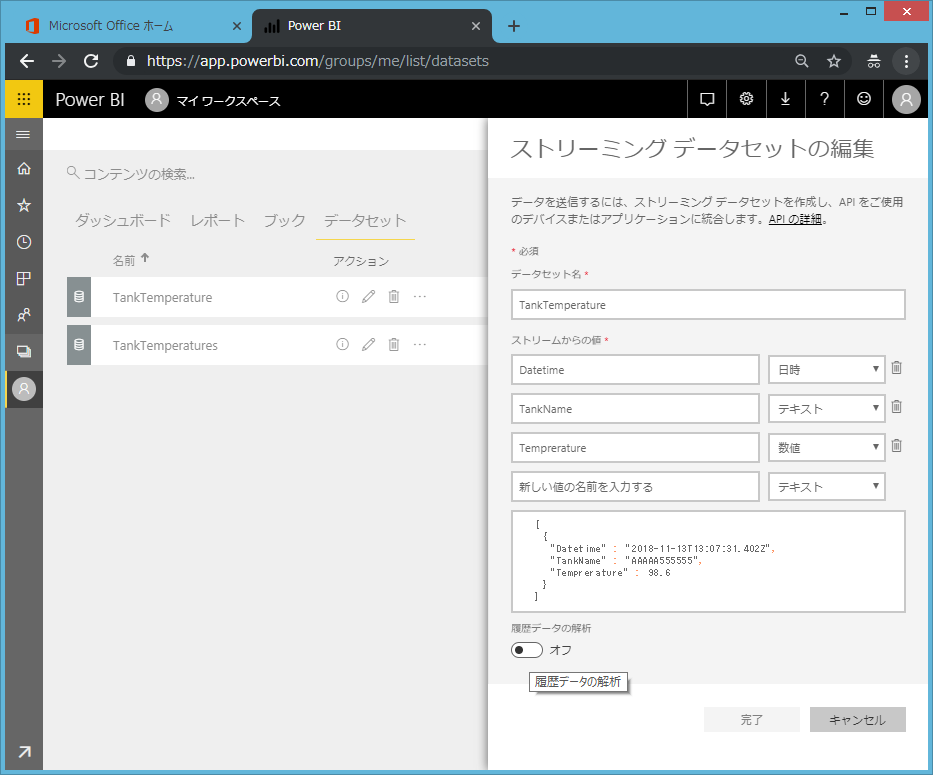This screenshot has width=933, height=775.
Task: Open the 数値 type dropdown for Temprerature
Action: [x=826, y=448]
